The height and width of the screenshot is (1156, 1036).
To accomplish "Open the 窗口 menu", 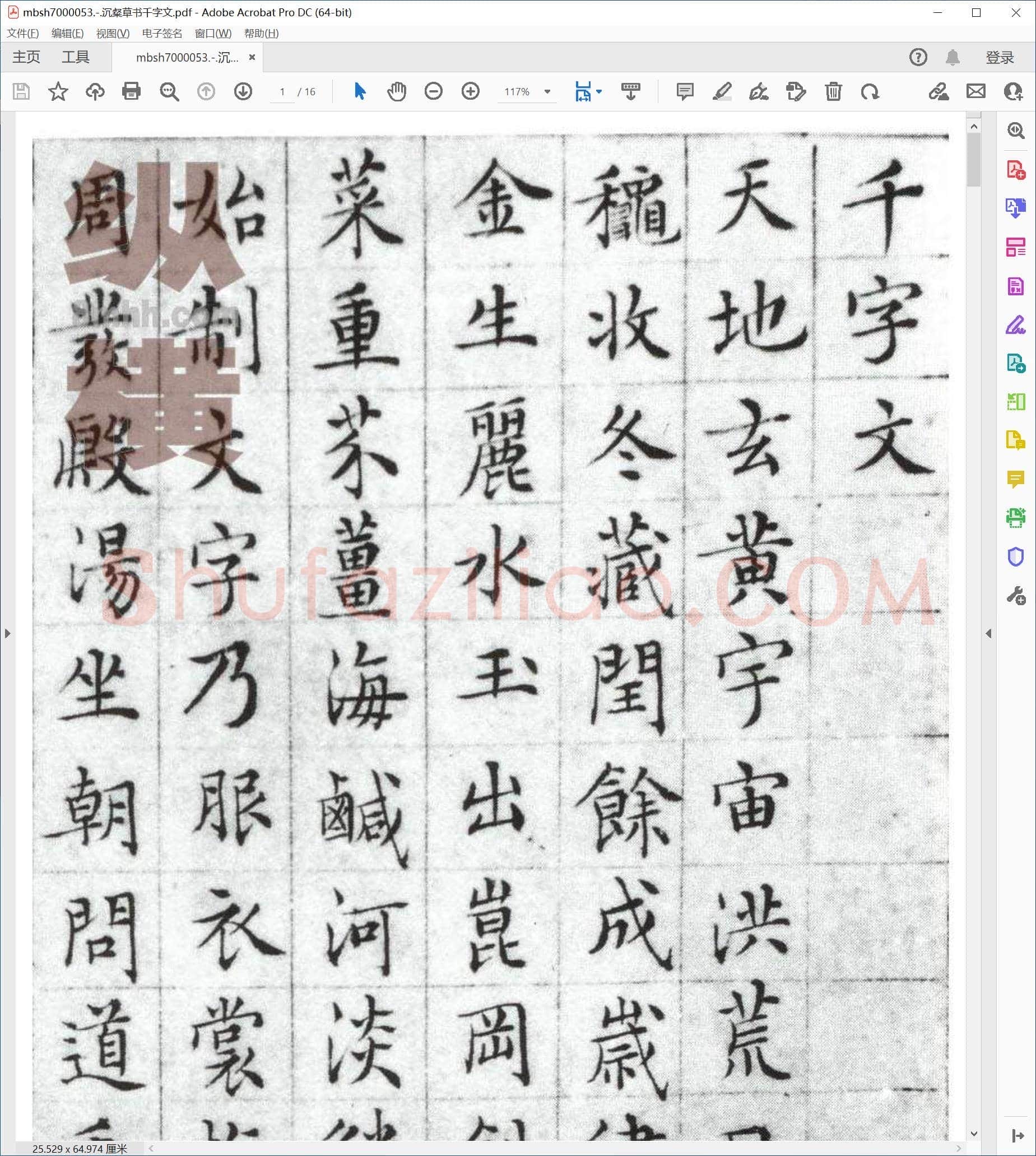I will pos(213,33).
